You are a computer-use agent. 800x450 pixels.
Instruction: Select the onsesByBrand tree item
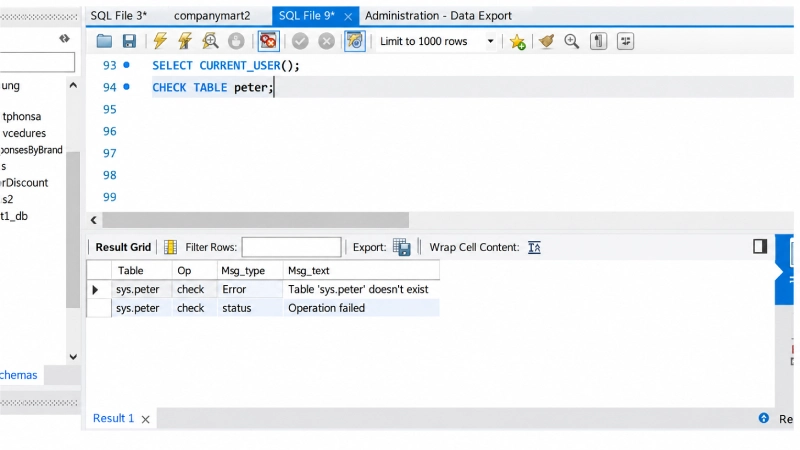tap(31, 150)
